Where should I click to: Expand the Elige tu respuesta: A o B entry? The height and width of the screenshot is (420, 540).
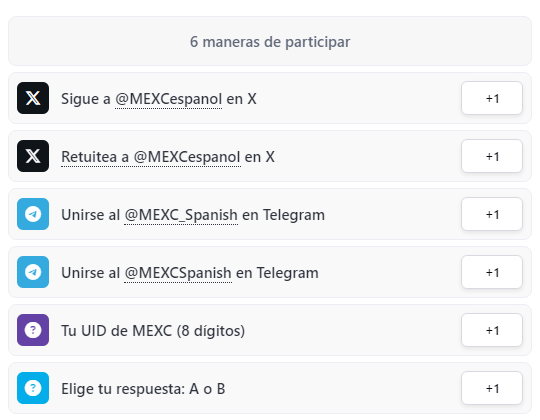[x=270, y=388]
